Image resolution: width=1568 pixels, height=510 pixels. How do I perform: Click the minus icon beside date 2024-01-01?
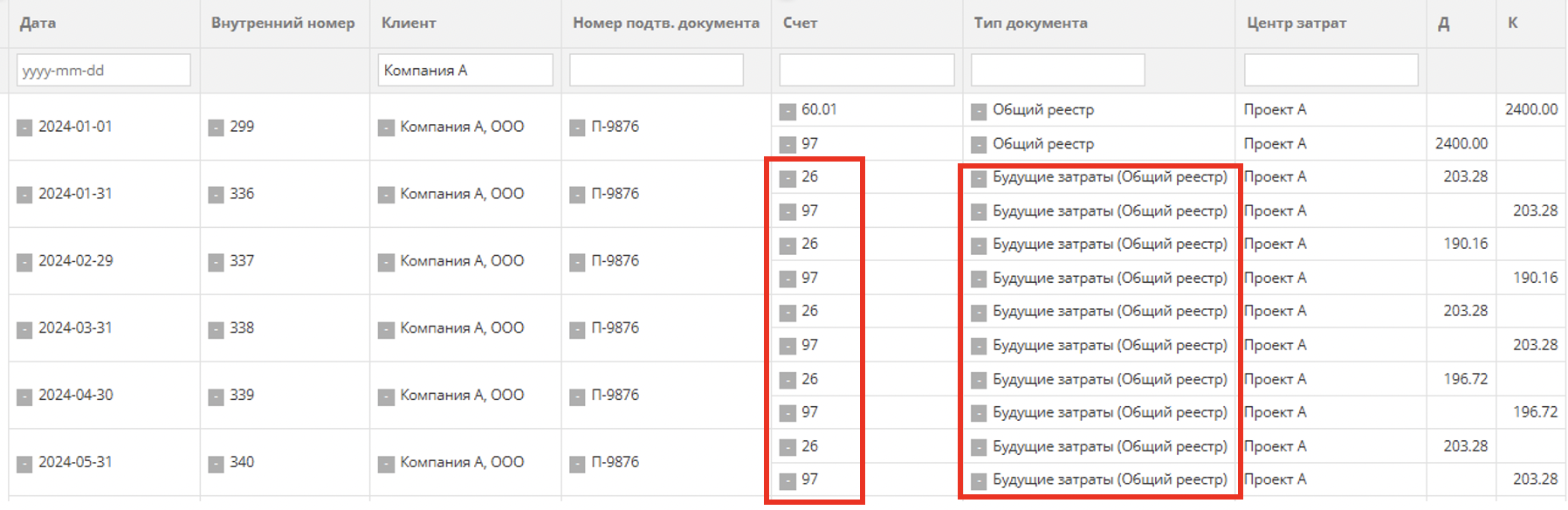(x=24, y=127)
